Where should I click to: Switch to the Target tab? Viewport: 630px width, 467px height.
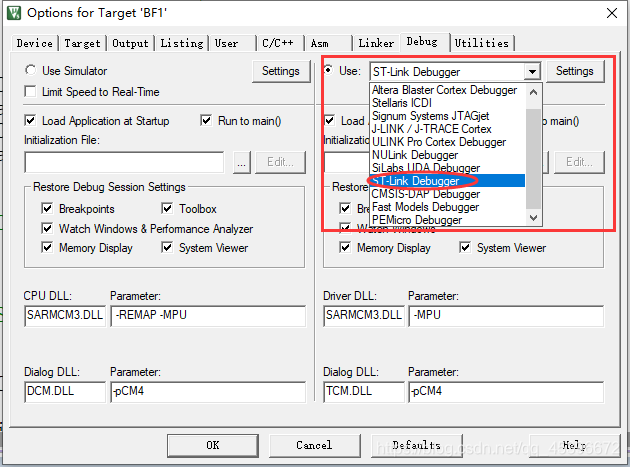(x=82, y=43)
